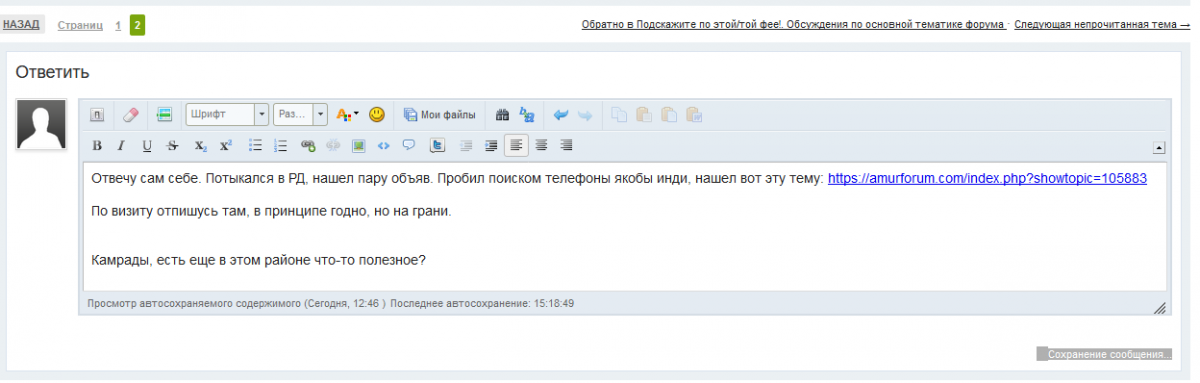
Task: Open the font size dropdown
Action: [301, 115]
